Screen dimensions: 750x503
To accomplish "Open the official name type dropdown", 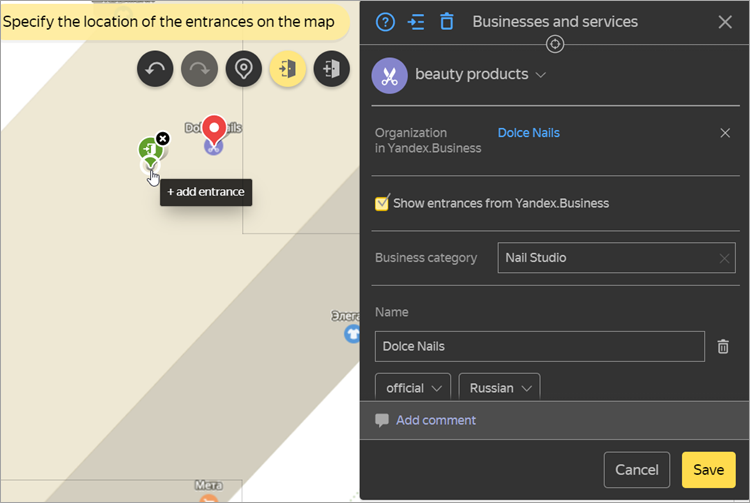I will point(412,388).
